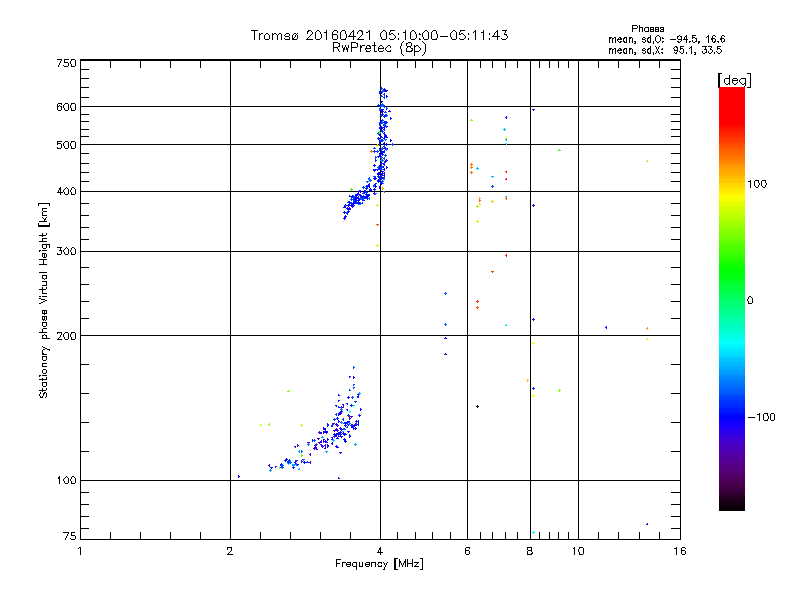Click the 'Phases' legend heading
Screen dimensions: 800x600
point(647,29)
